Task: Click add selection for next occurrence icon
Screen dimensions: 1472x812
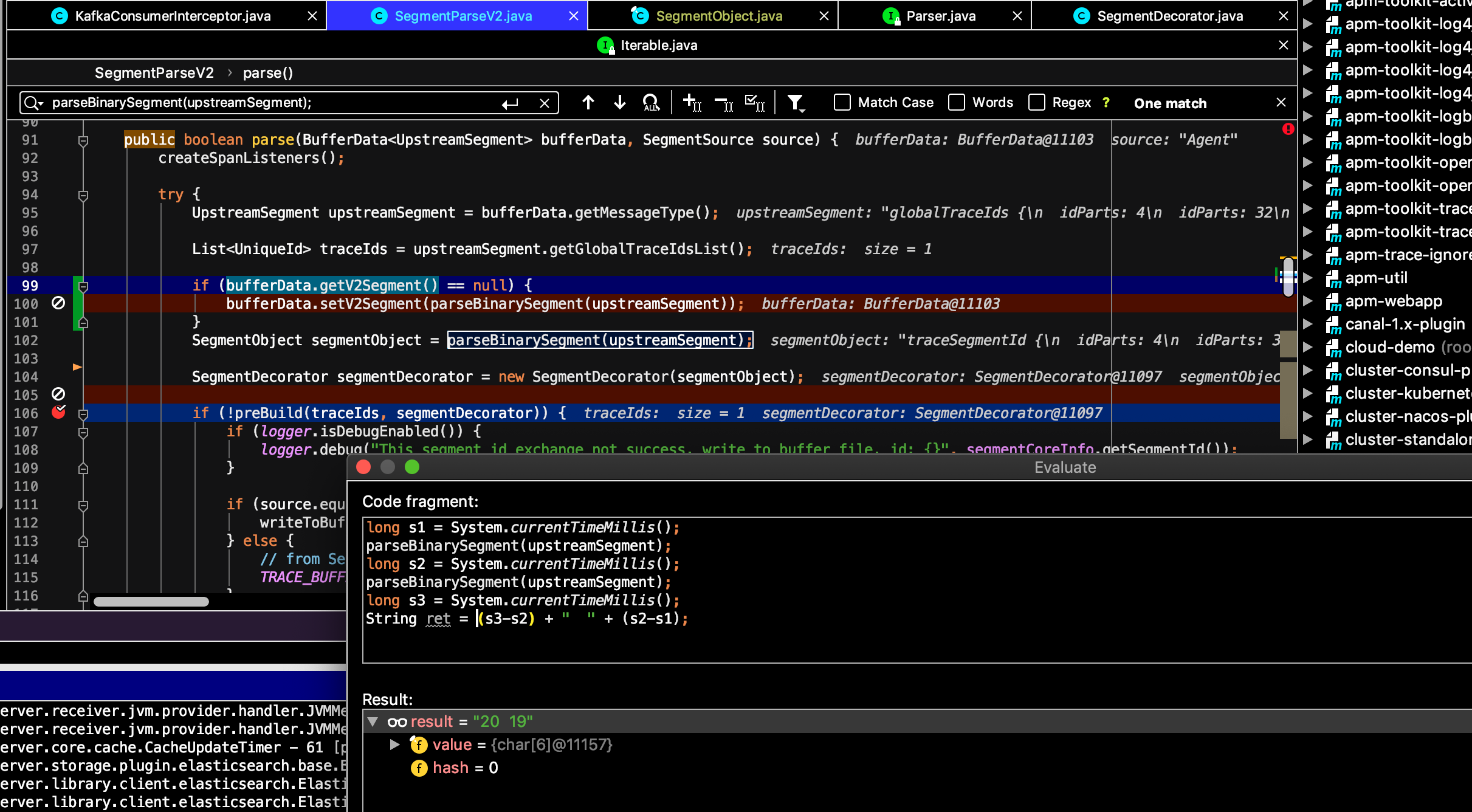Action: pyautogui.click(x=692, y=103)
